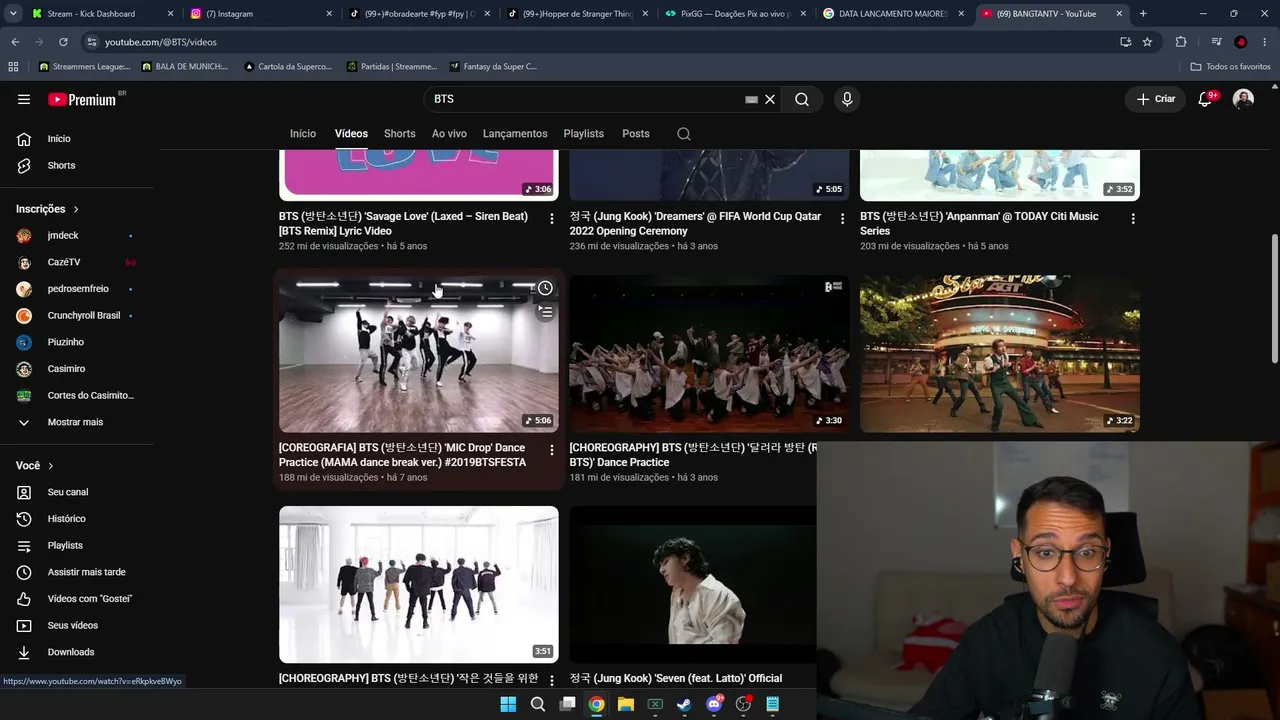The width and height of the screenshot is (1280, 720).
Task: Open the Chrome extensions puzzle icon
Action: point(1181,42)
